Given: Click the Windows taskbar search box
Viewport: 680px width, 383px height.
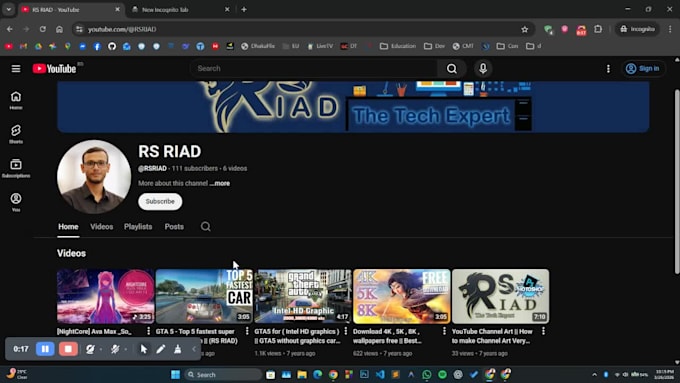Looking at the screenshot, I should tap(223, 374).
